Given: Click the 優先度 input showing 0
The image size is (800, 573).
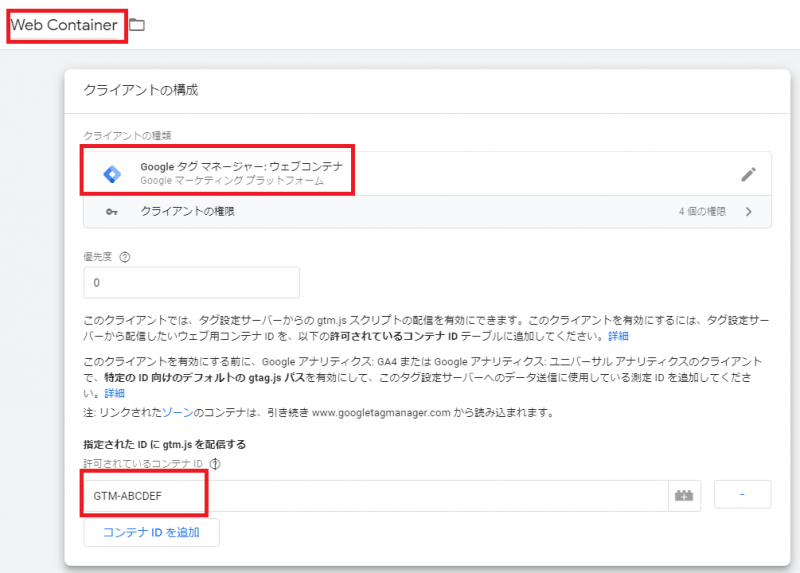Looking at the screenshot, I should (x=191, y=282).
